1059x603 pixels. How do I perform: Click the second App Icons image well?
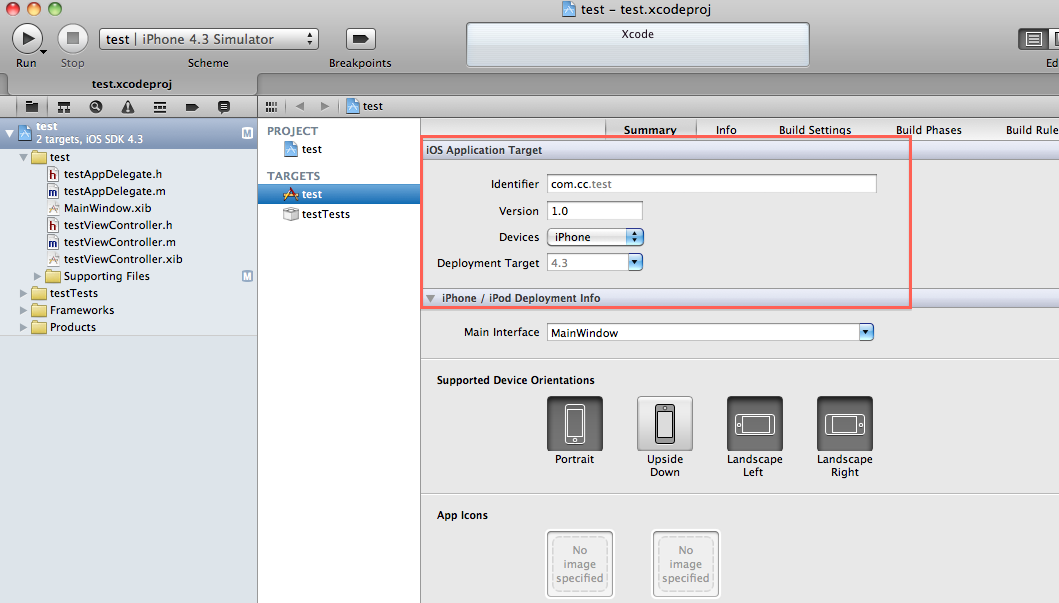(686, 564)
